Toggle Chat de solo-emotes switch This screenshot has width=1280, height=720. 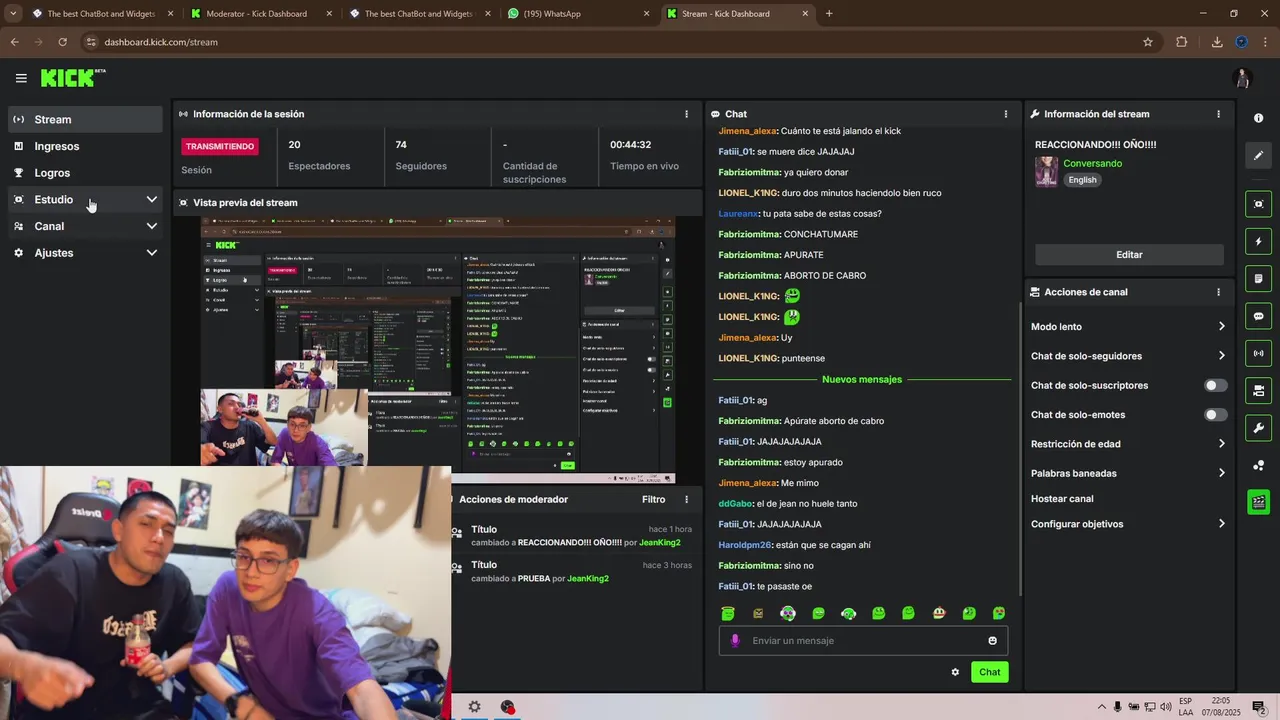point(1215,414)
